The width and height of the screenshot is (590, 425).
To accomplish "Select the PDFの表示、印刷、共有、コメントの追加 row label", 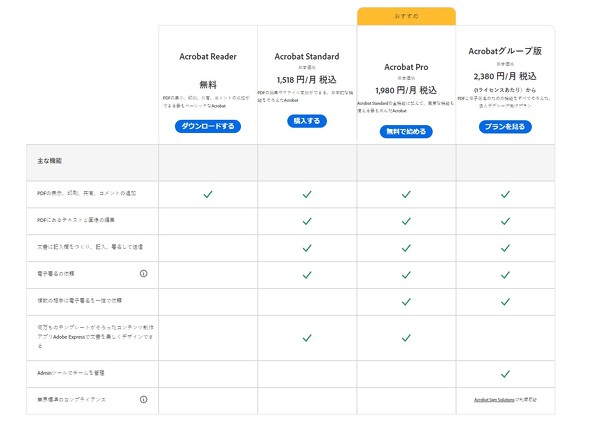I will point(87,193).
